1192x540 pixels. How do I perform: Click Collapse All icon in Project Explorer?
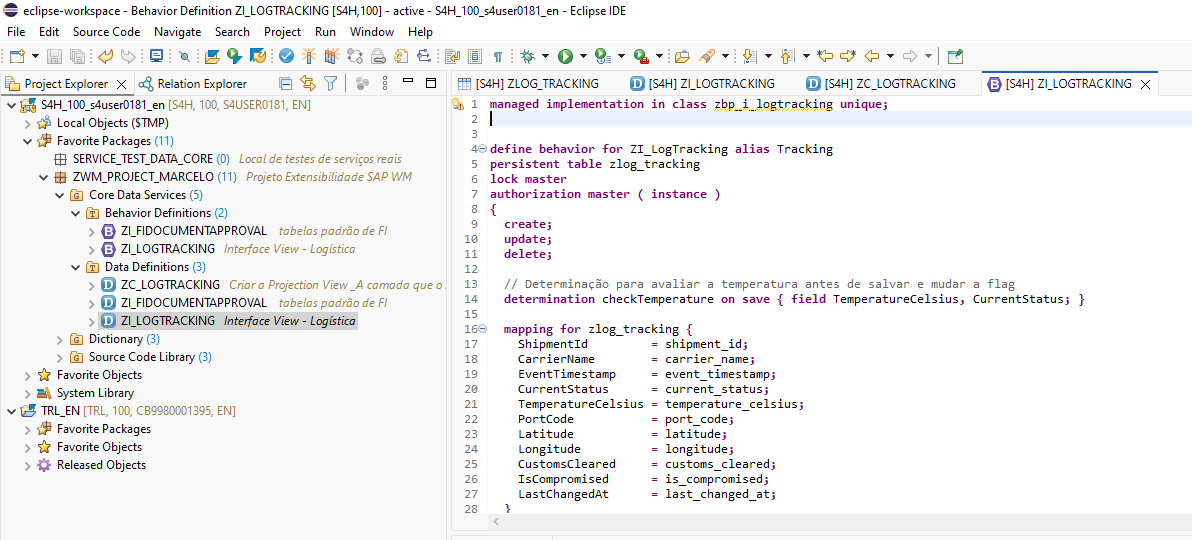[x=286, y=84]
